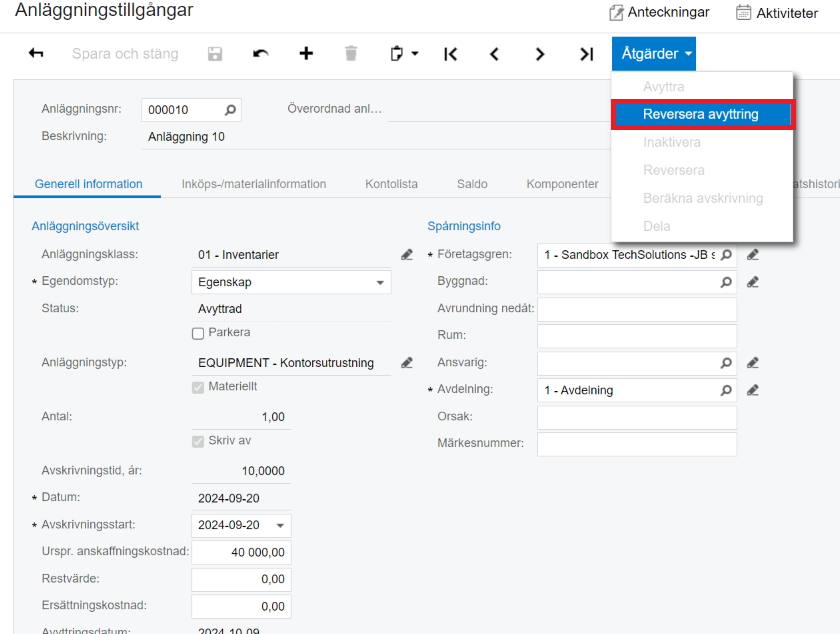Image resolution: width=840 pixels, height=634 pixels.
Task: Click Spara och stäng button
Action: pyautogui.click(x=125, y=54)
